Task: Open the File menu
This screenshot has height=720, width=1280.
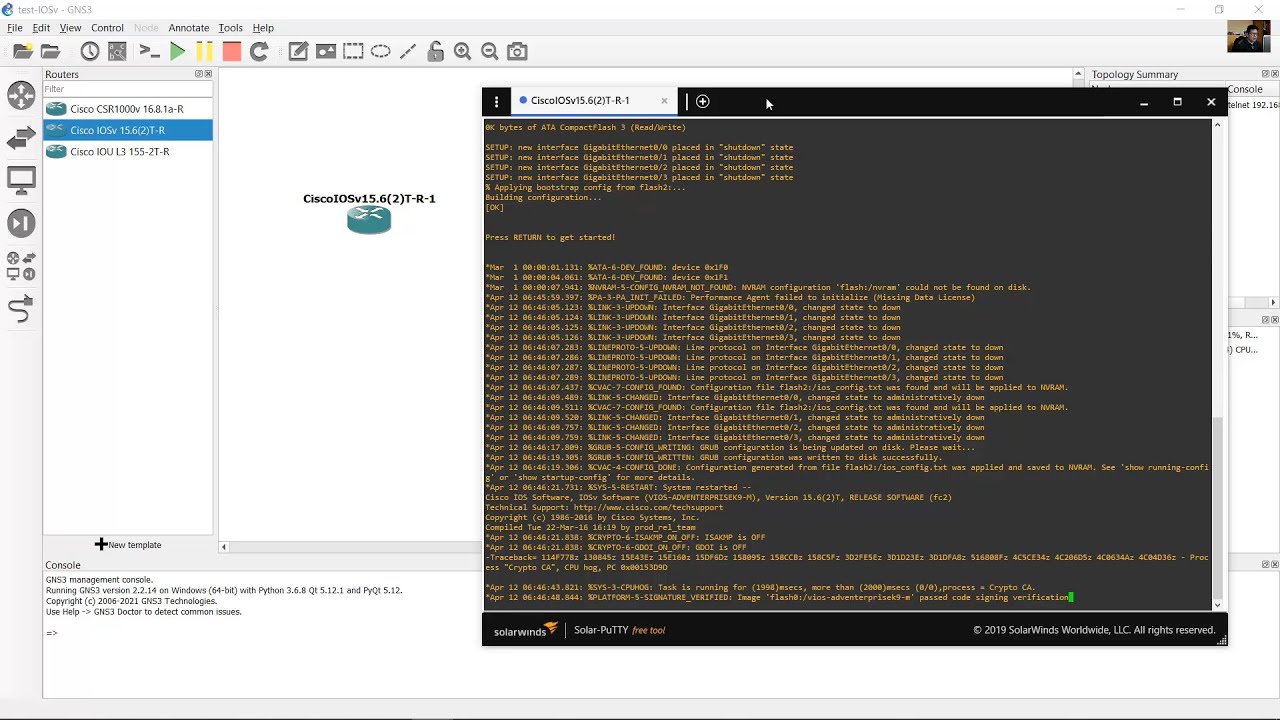Action: tap(15, 28)
